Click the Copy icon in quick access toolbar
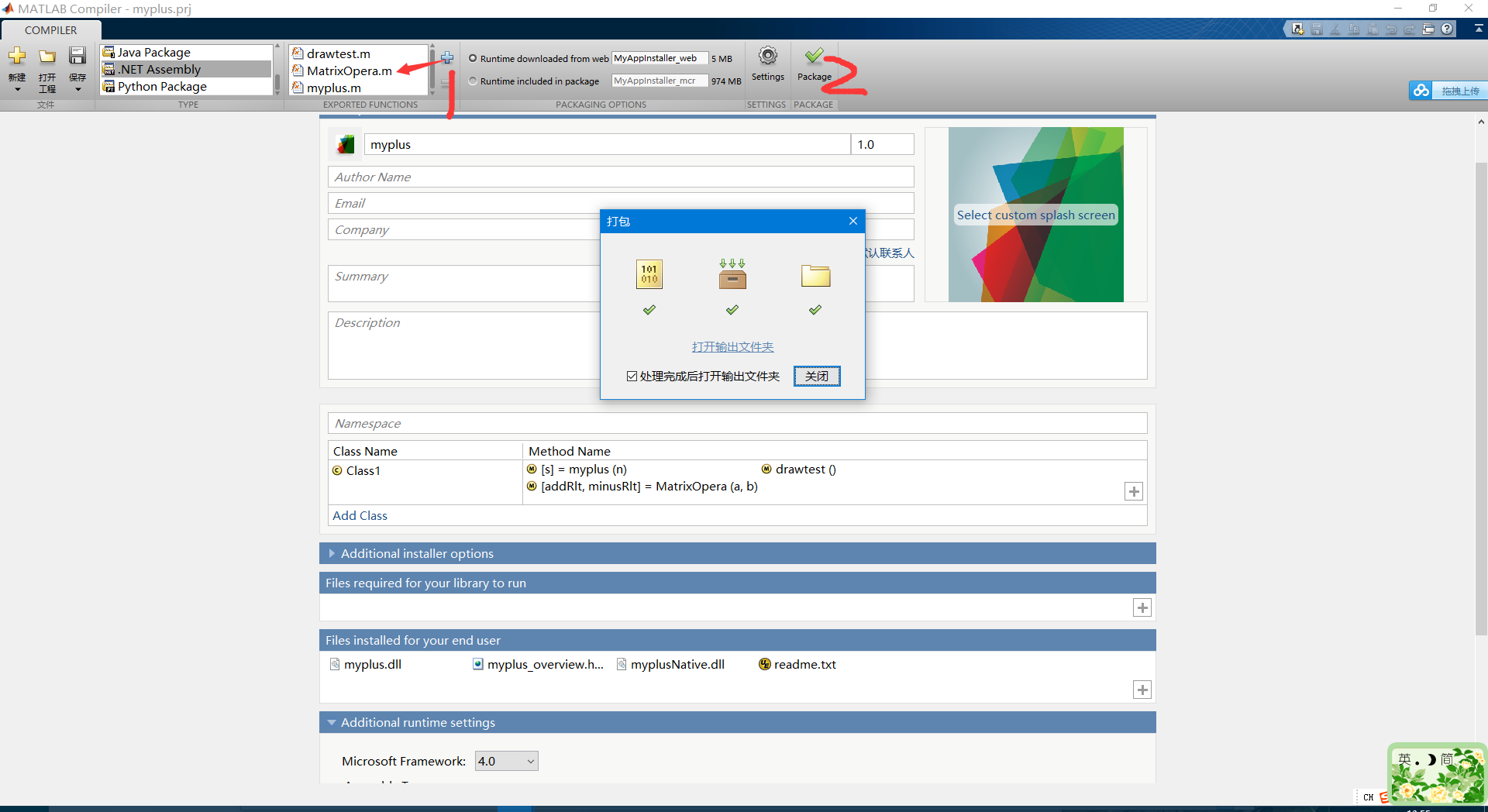Viewport: 1488px width, 812px height. click(x=1354, y=29)
